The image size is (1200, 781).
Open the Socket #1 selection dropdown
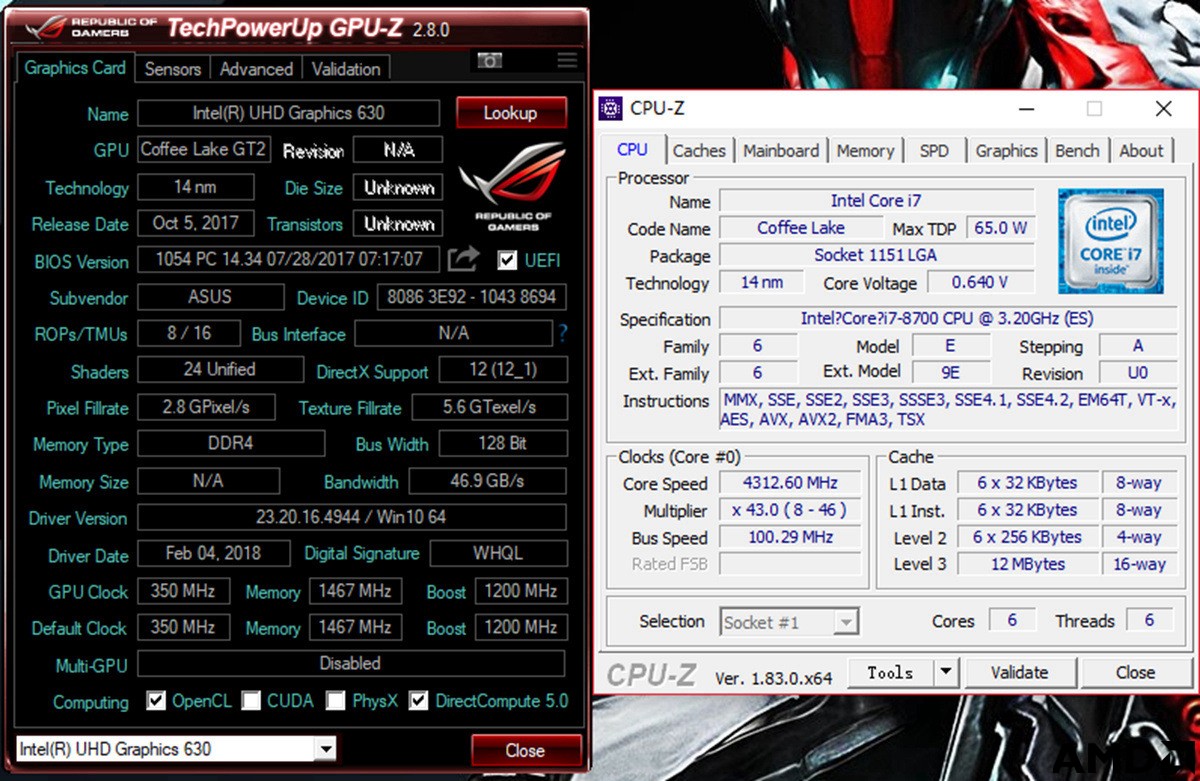(789, 621)
